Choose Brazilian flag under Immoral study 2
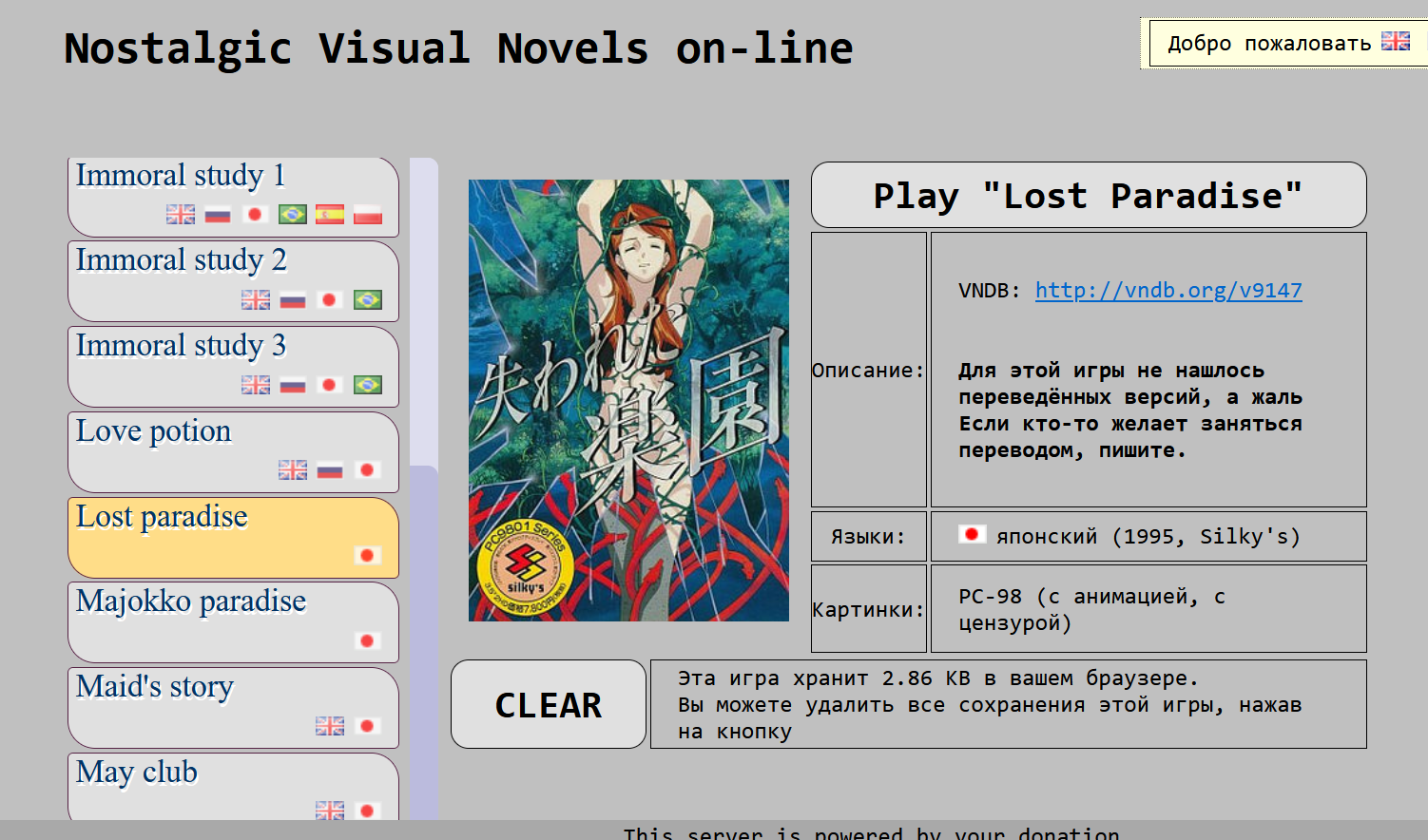Screen dimensions: 1428x840 (x=367, y=299)
